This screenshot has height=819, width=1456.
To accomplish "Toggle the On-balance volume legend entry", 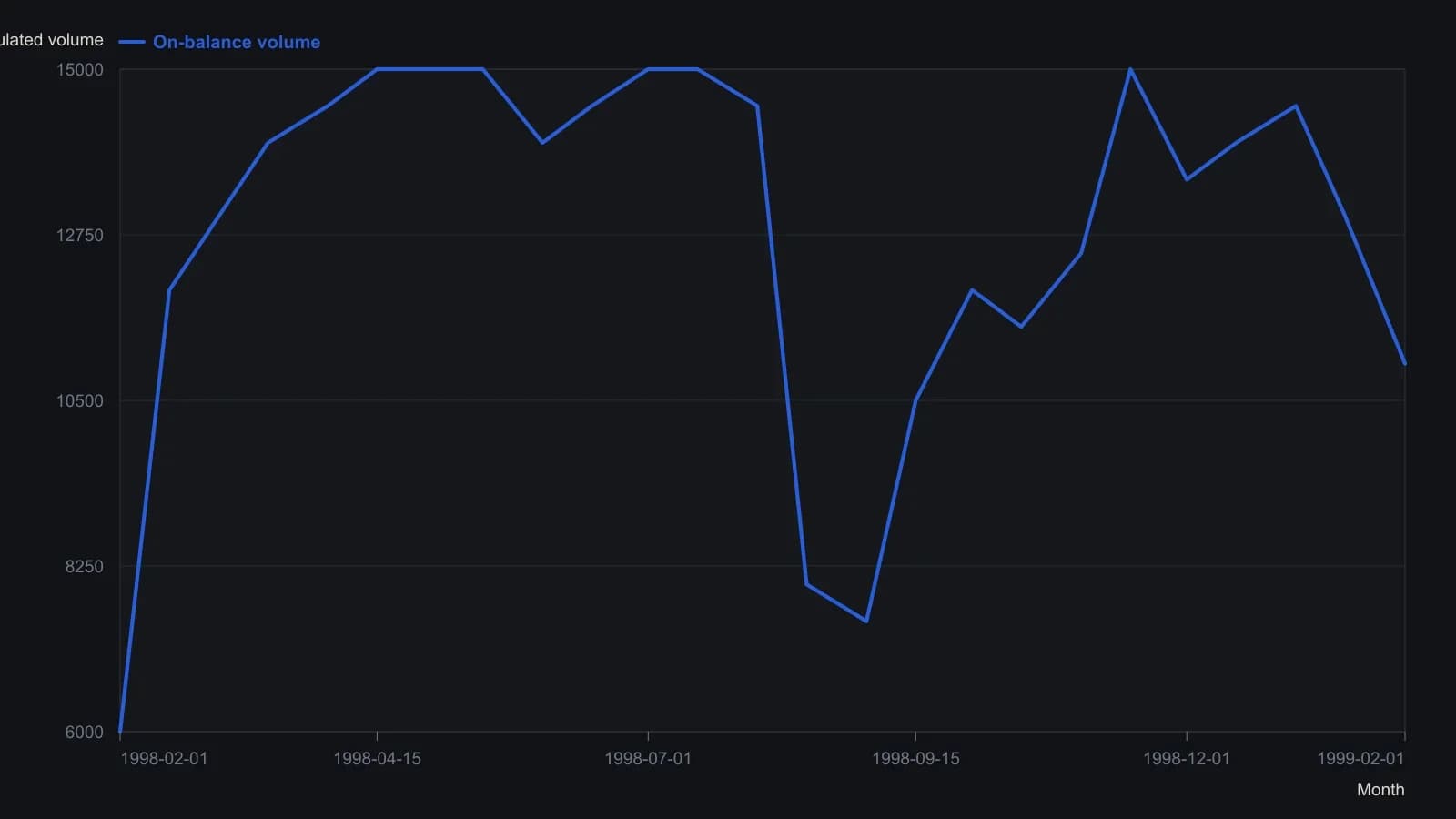I will click(219, 42).
